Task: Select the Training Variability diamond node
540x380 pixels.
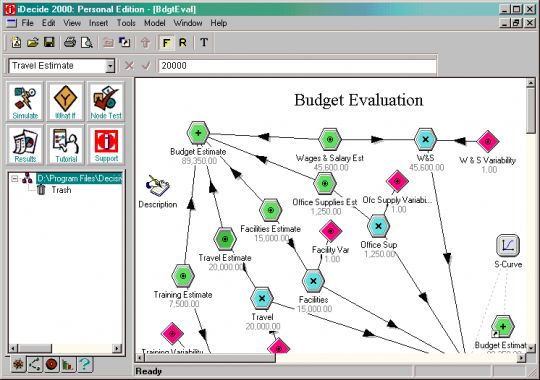Action: [x=172, y=333]
